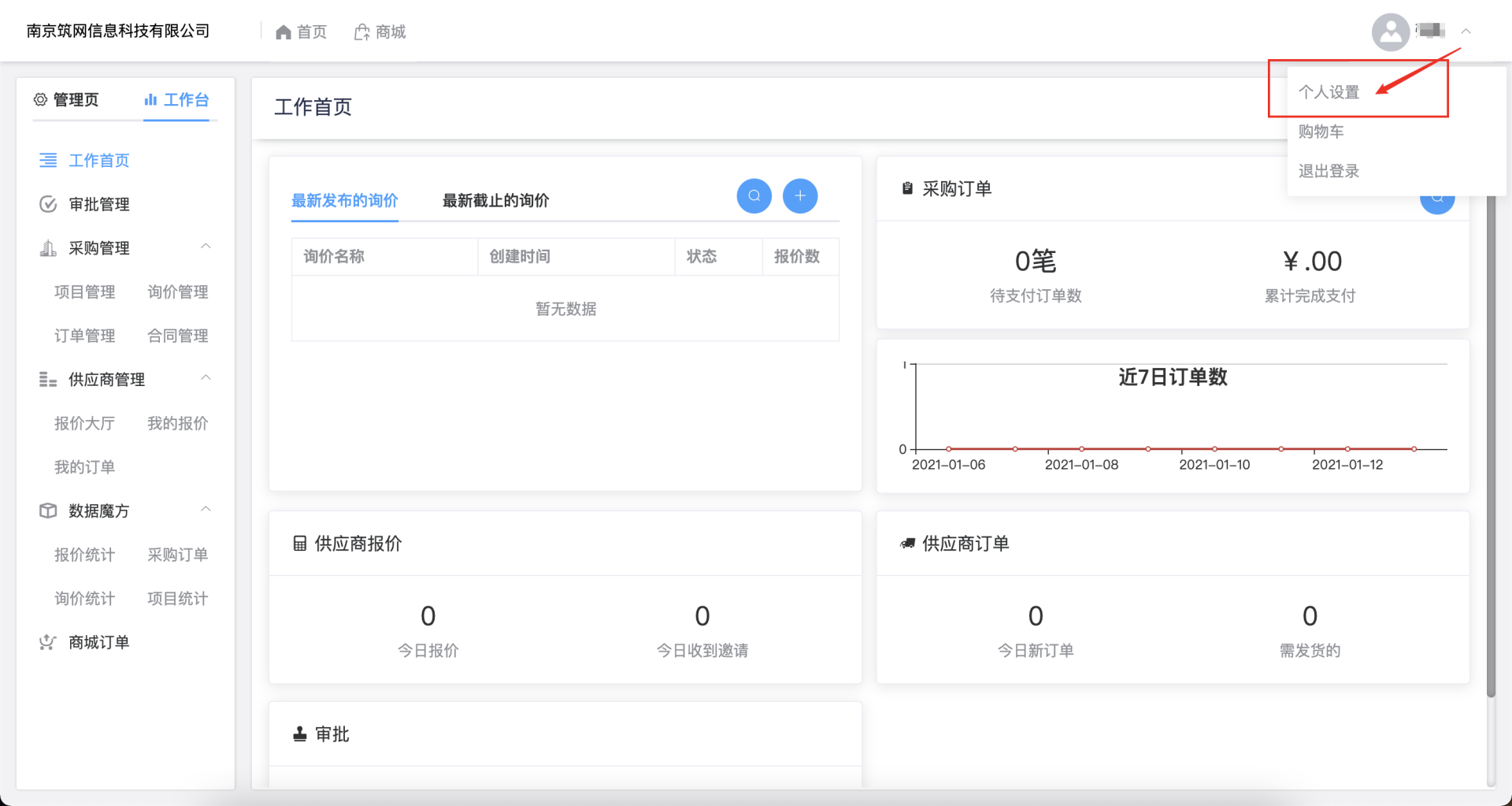Open the 商城 shop icon in top bar
The image size is (1512, 806).
(361, 32)
